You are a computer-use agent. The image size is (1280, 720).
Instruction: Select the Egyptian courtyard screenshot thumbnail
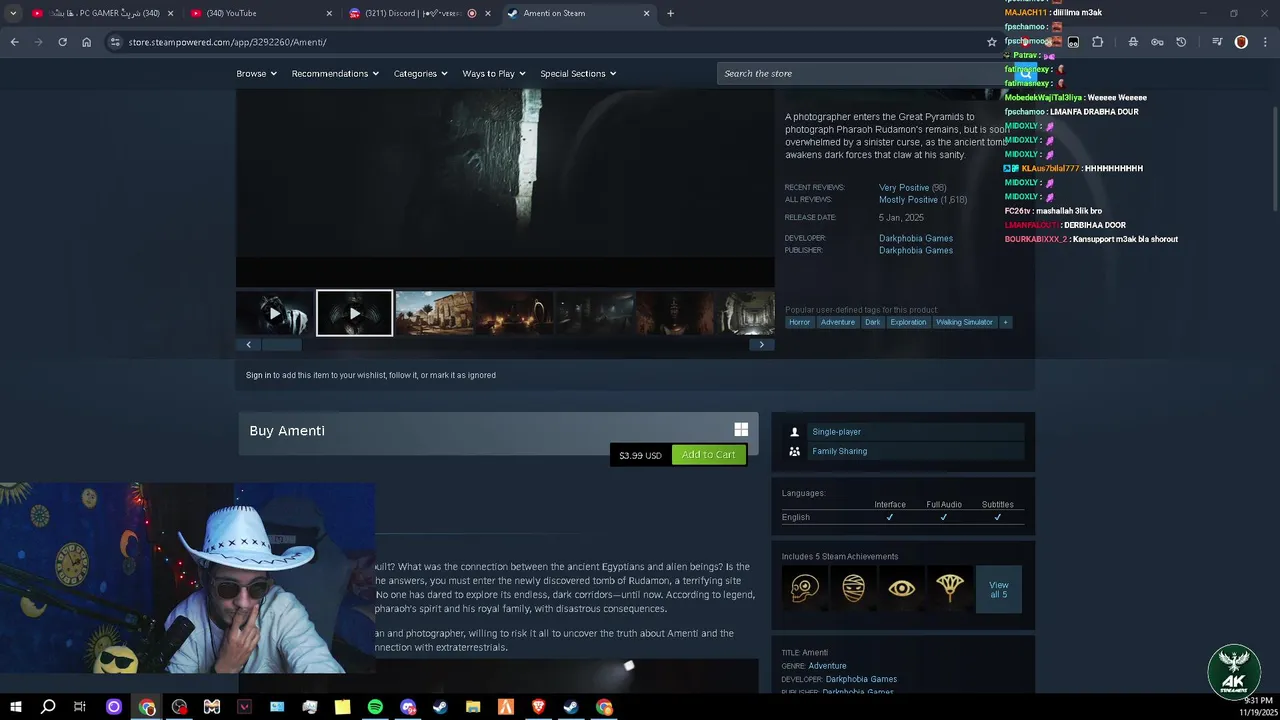pos(434,313)
